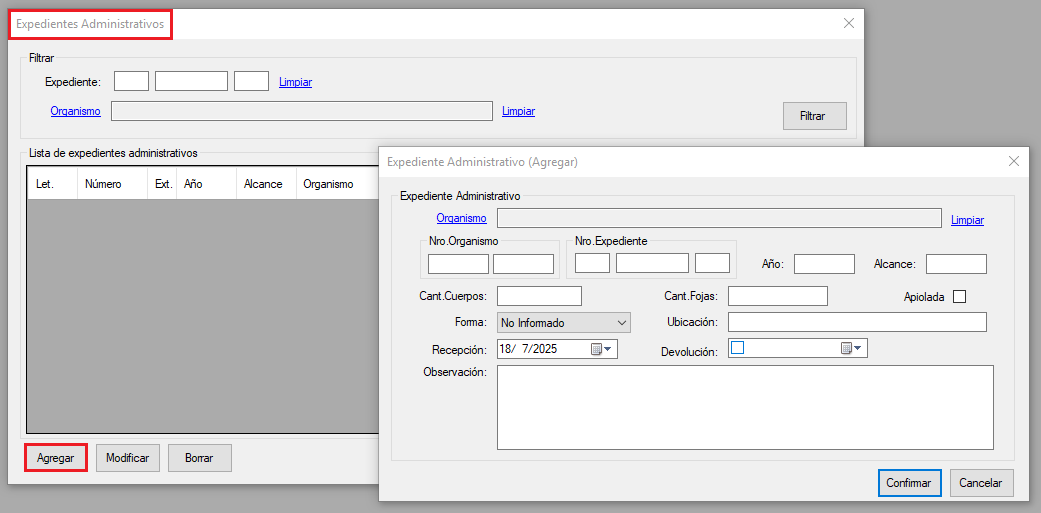
Task: Click the Modificar button
Action: pyautogui.click(x=127, y=458)
